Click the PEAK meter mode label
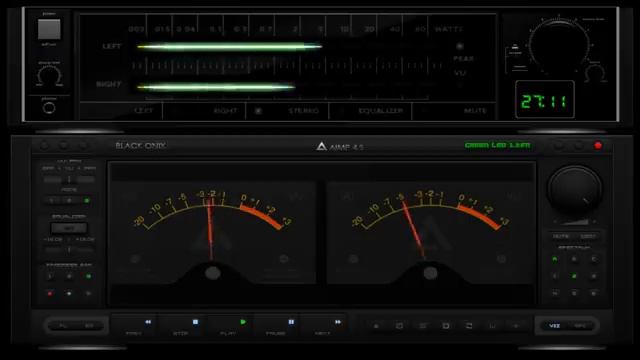The height and width of the screenshot is (360, 640). click(x=463, y=59)
